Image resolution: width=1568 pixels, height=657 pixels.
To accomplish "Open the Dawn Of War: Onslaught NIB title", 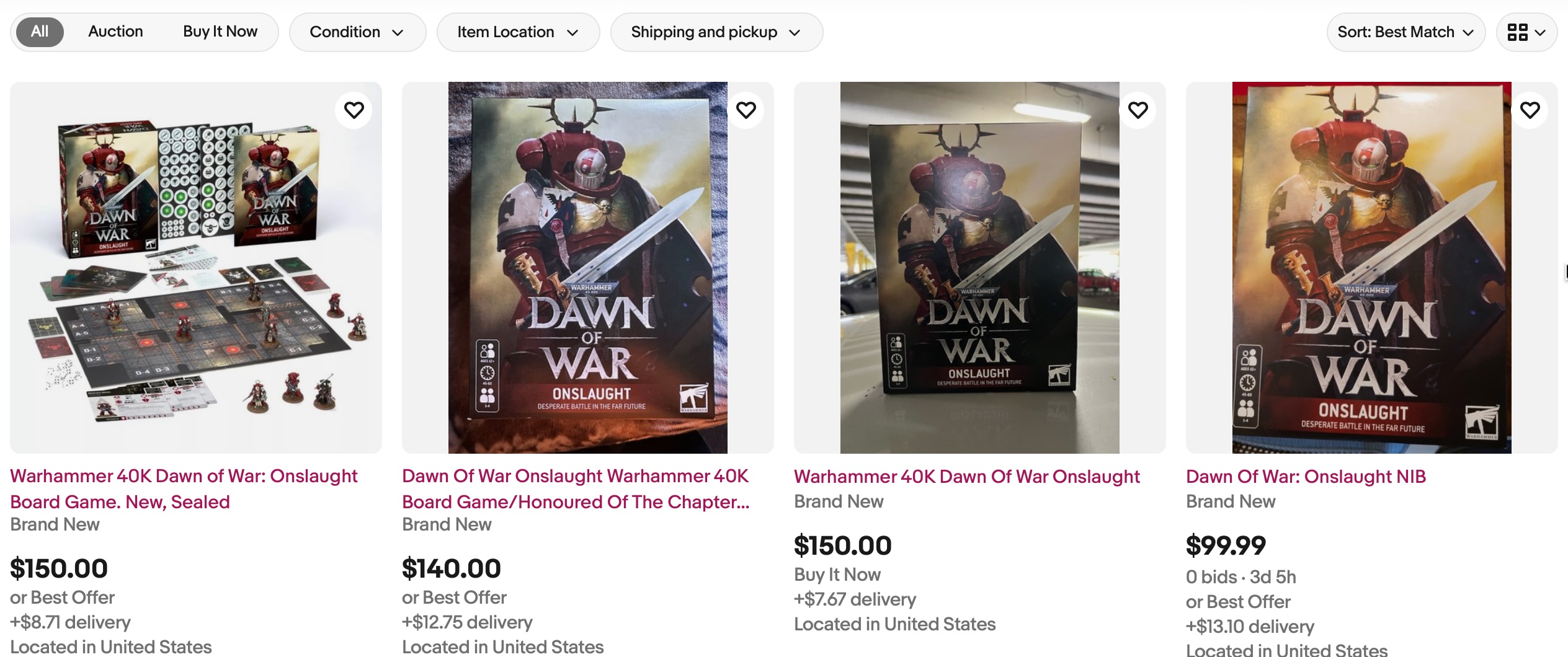I will point(1306,477).
